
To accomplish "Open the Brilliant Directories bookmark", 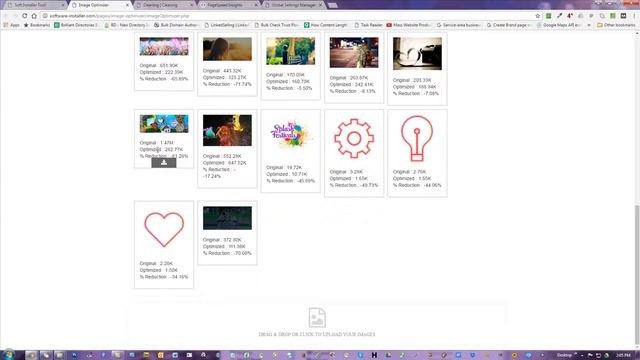I will tap(77, 25).
